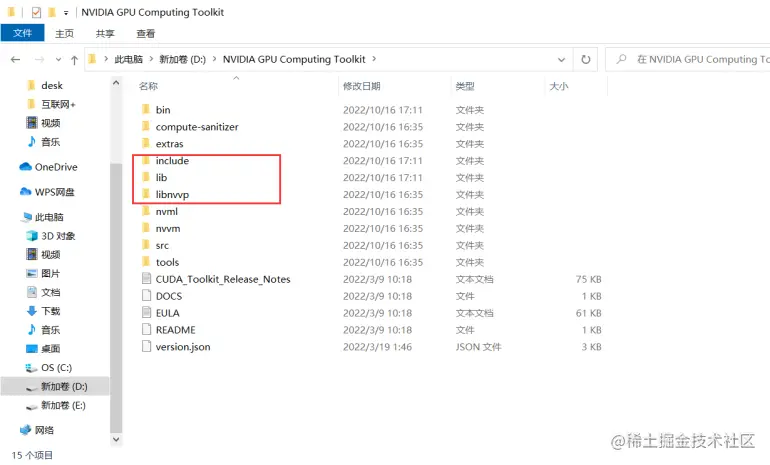The width and height of the screenshot is (770, 465).
Task: Click 新加卷 (D:) in the address breadcrumb
Action: (182, 59)
